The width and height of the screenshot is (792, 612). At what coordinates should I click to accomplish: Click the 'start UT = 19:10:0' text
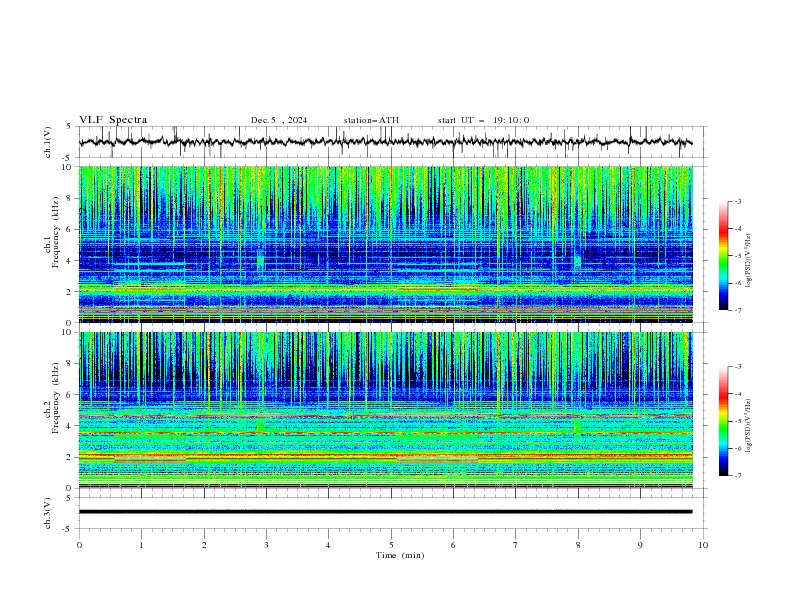pos(483,120)
